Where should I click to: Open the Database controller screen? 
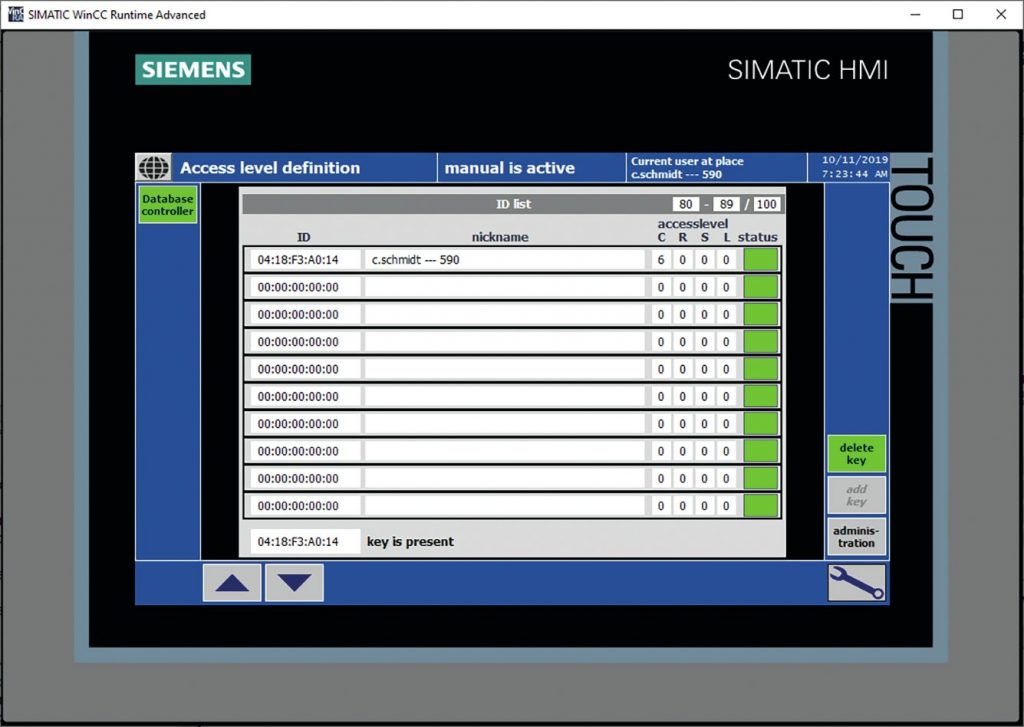pos(167,205)
